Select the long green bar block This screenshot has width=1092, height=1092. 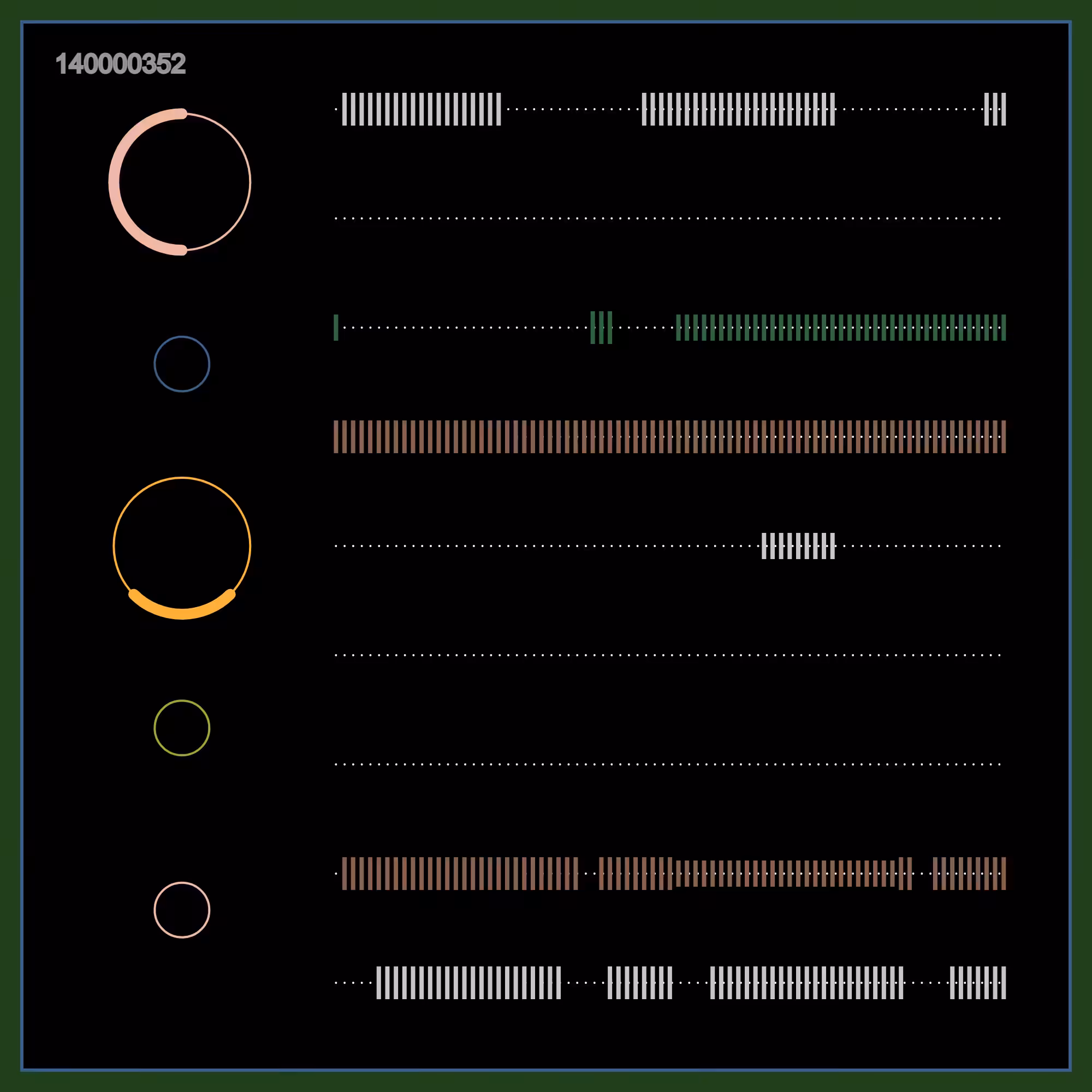(841, 328)
